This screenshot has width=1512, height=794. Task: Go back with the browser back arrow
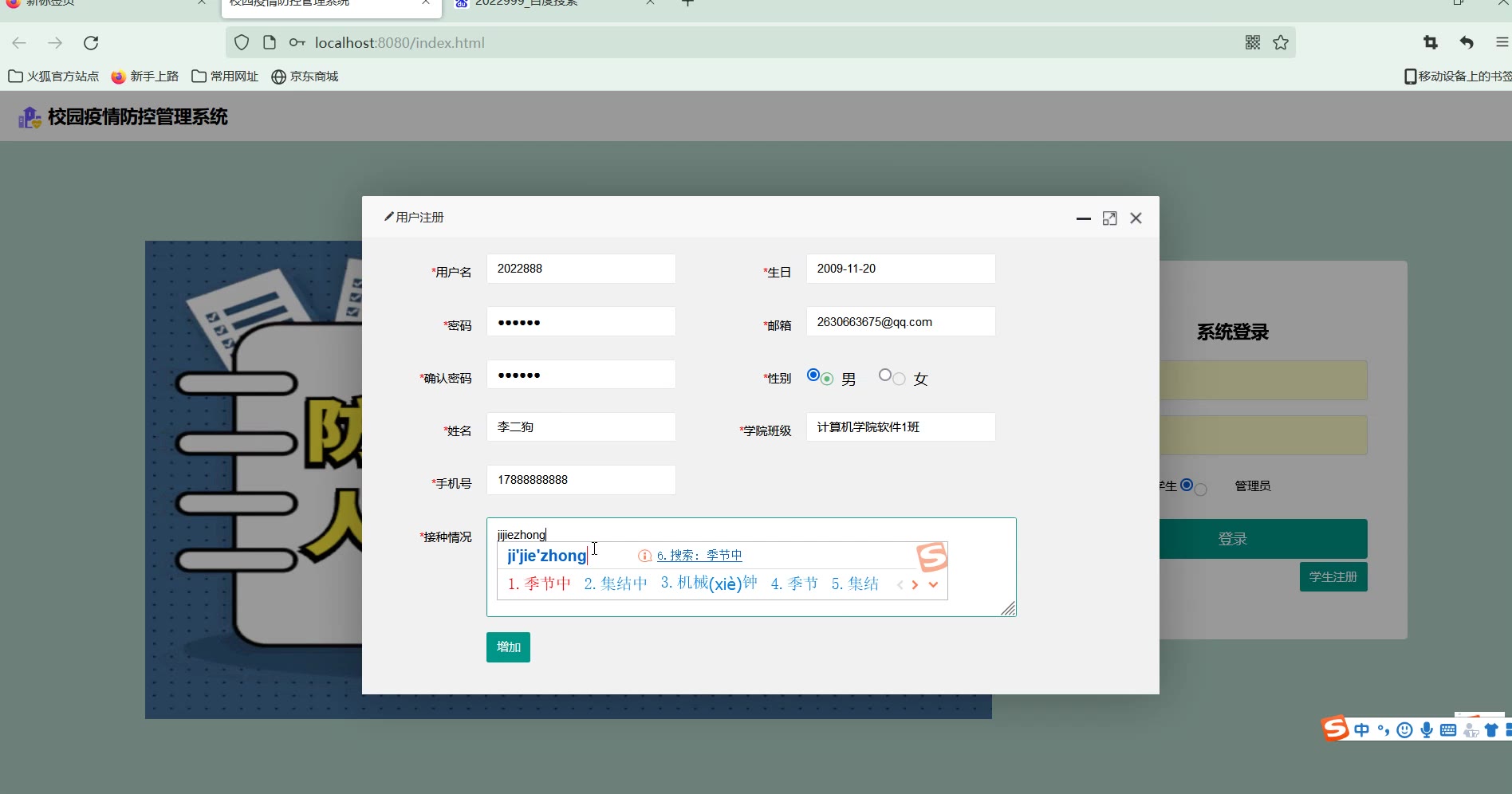20,43
